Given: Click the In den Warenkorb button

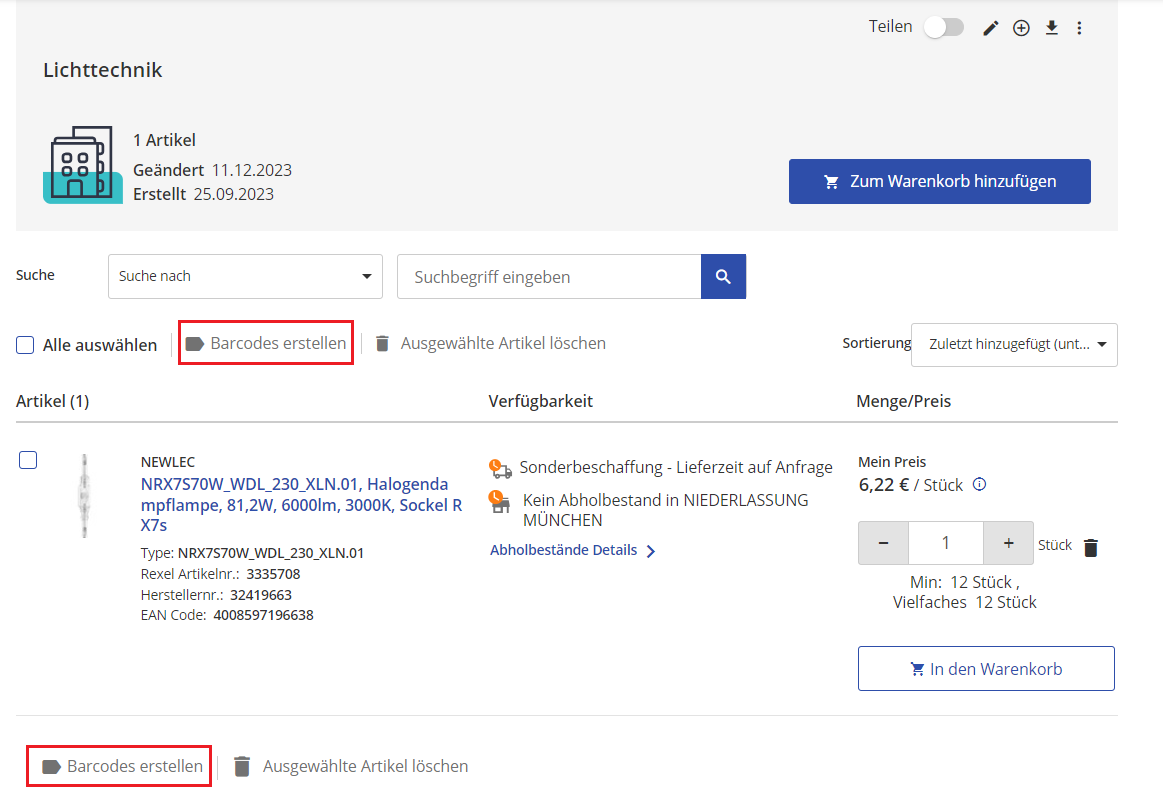Looking at the screenshot, I should click(985, 669).
